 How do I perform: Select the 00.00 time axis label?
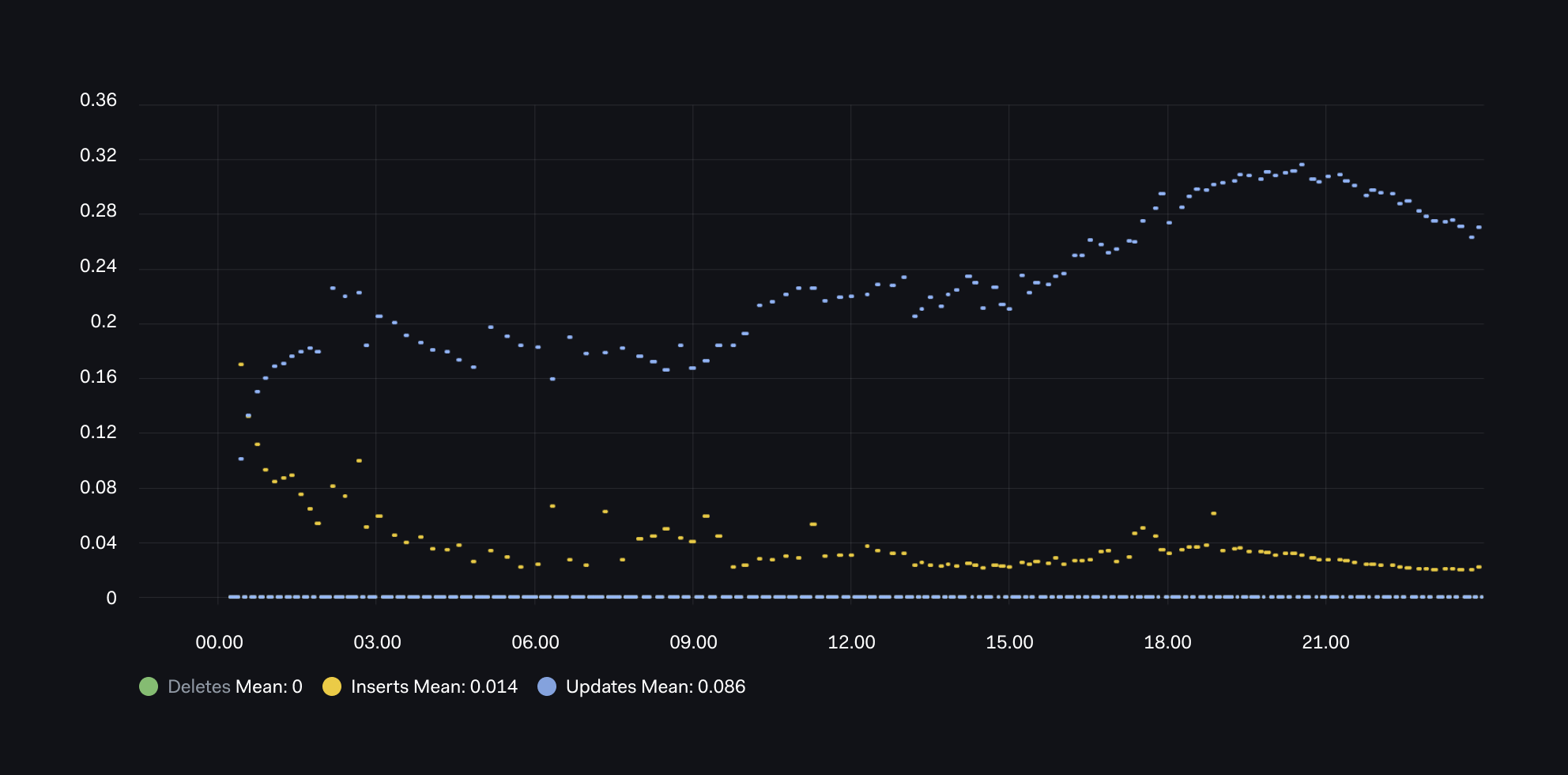coord(219,642)
